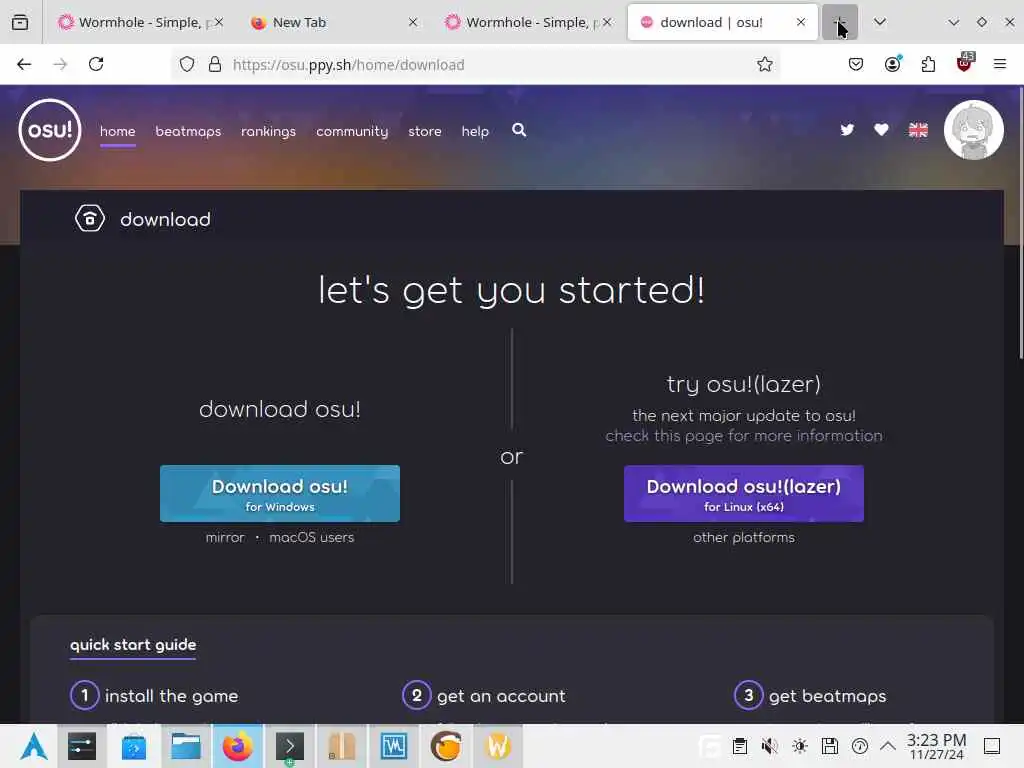The width and height of the screenshot is (1024, 768).
Task: Open the macOS users link
Action: point(312,537)
